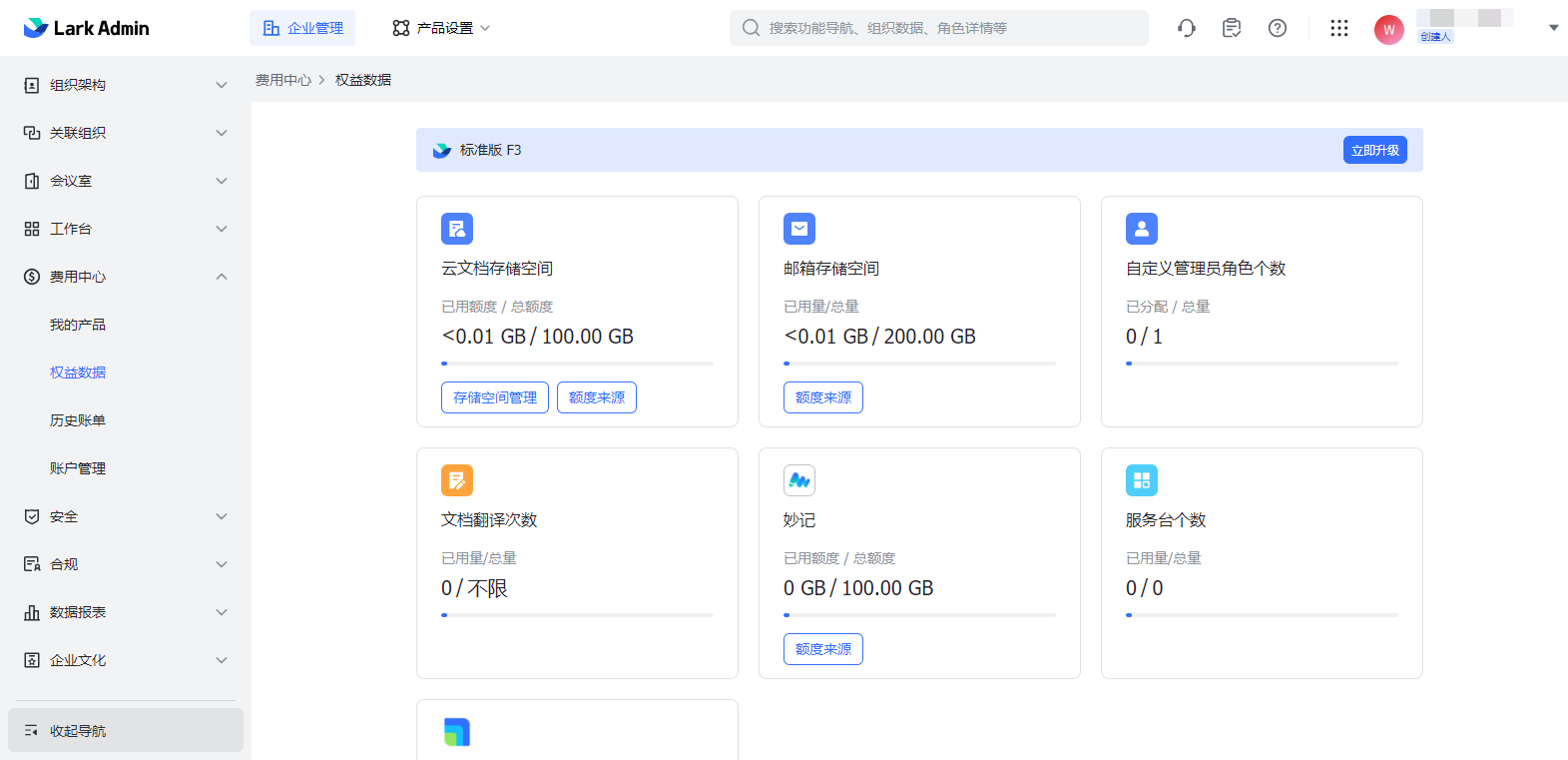
Task: Click the 自定义管理员角色个数 progress bar
Action: pos(1262,364)
